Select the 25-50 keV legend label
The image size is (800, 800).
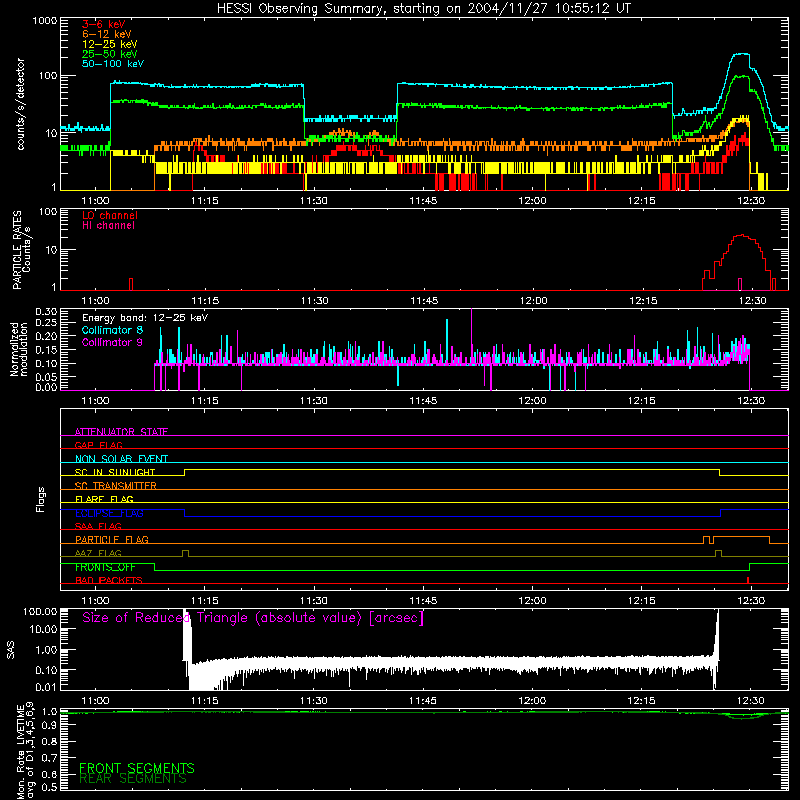pos(110,54)
